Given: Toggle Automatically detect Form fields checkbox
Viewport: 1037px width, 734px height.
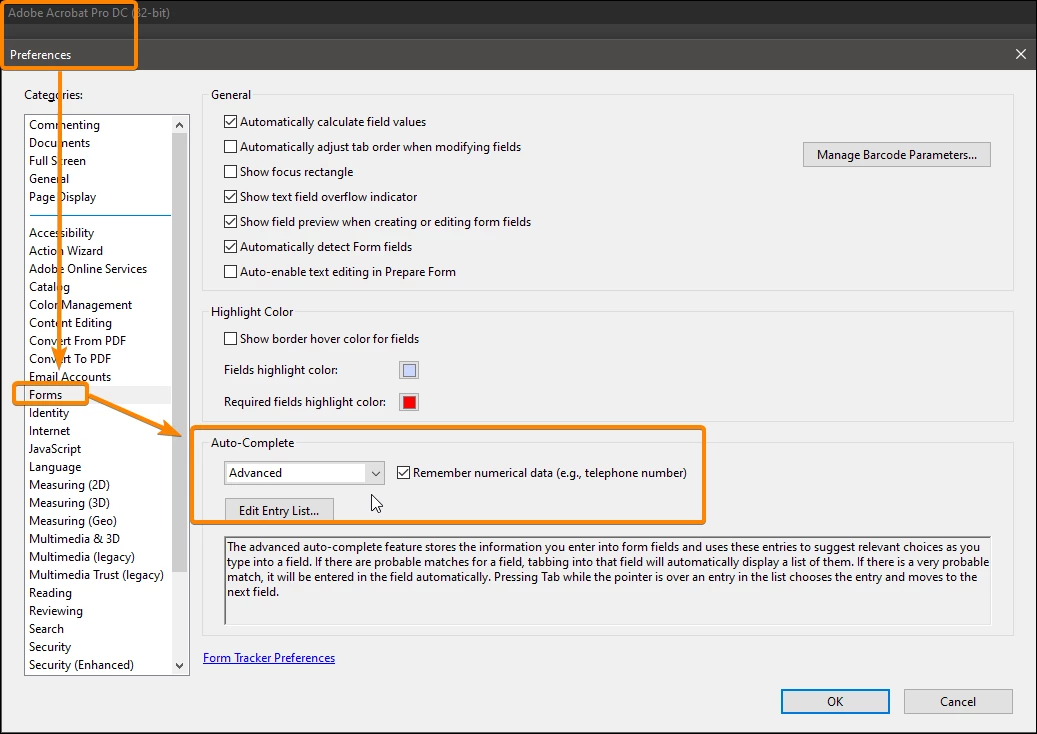Looking at the screenshot, I should point(230,247).
